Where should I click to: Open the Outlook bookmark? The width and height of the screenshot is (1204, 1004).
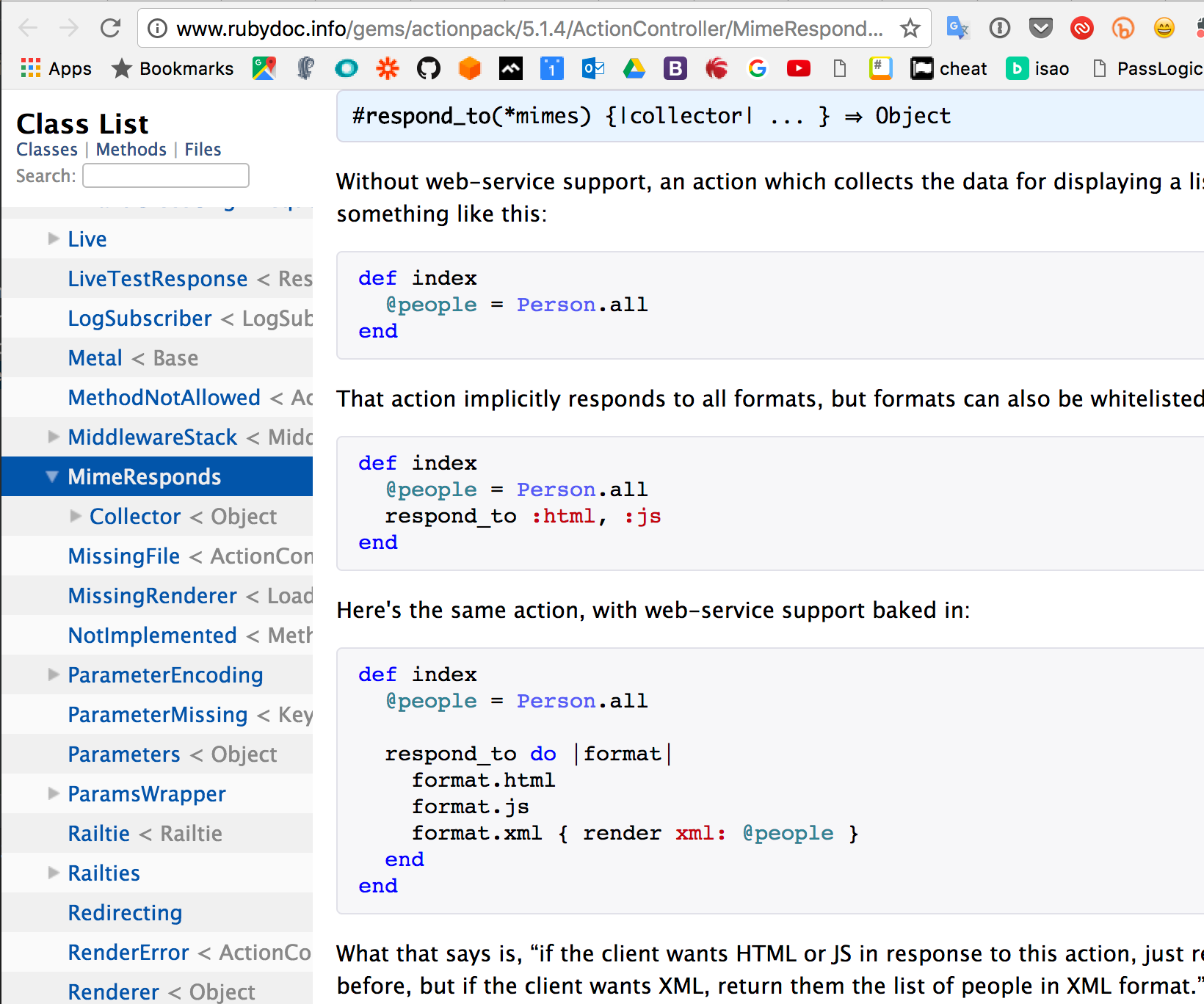(x=593, y=68)
